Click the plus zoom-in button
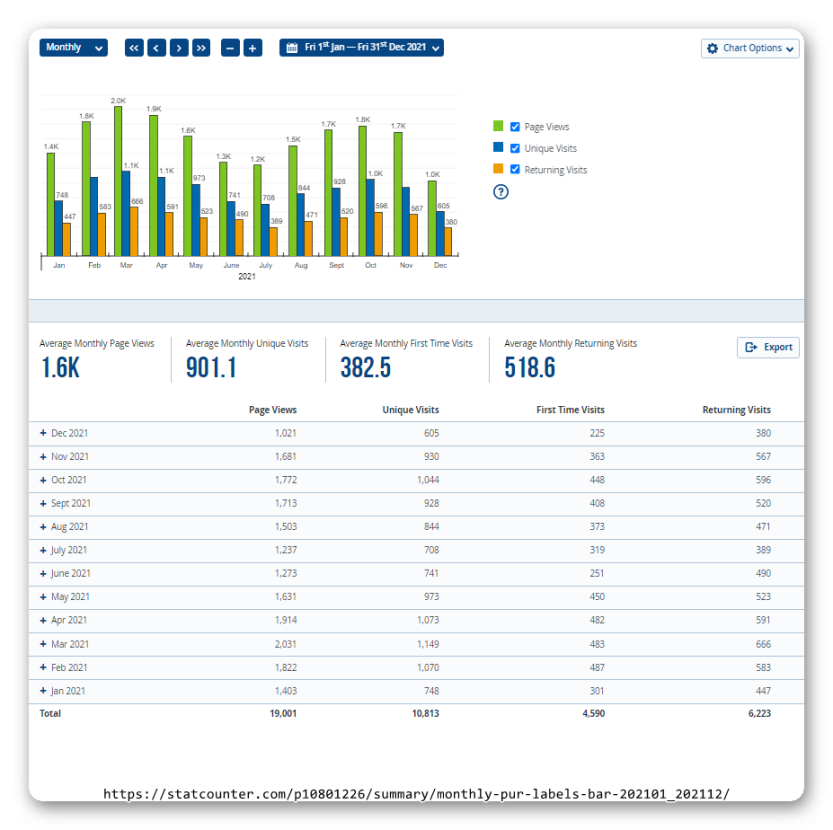 pos(253,48)
